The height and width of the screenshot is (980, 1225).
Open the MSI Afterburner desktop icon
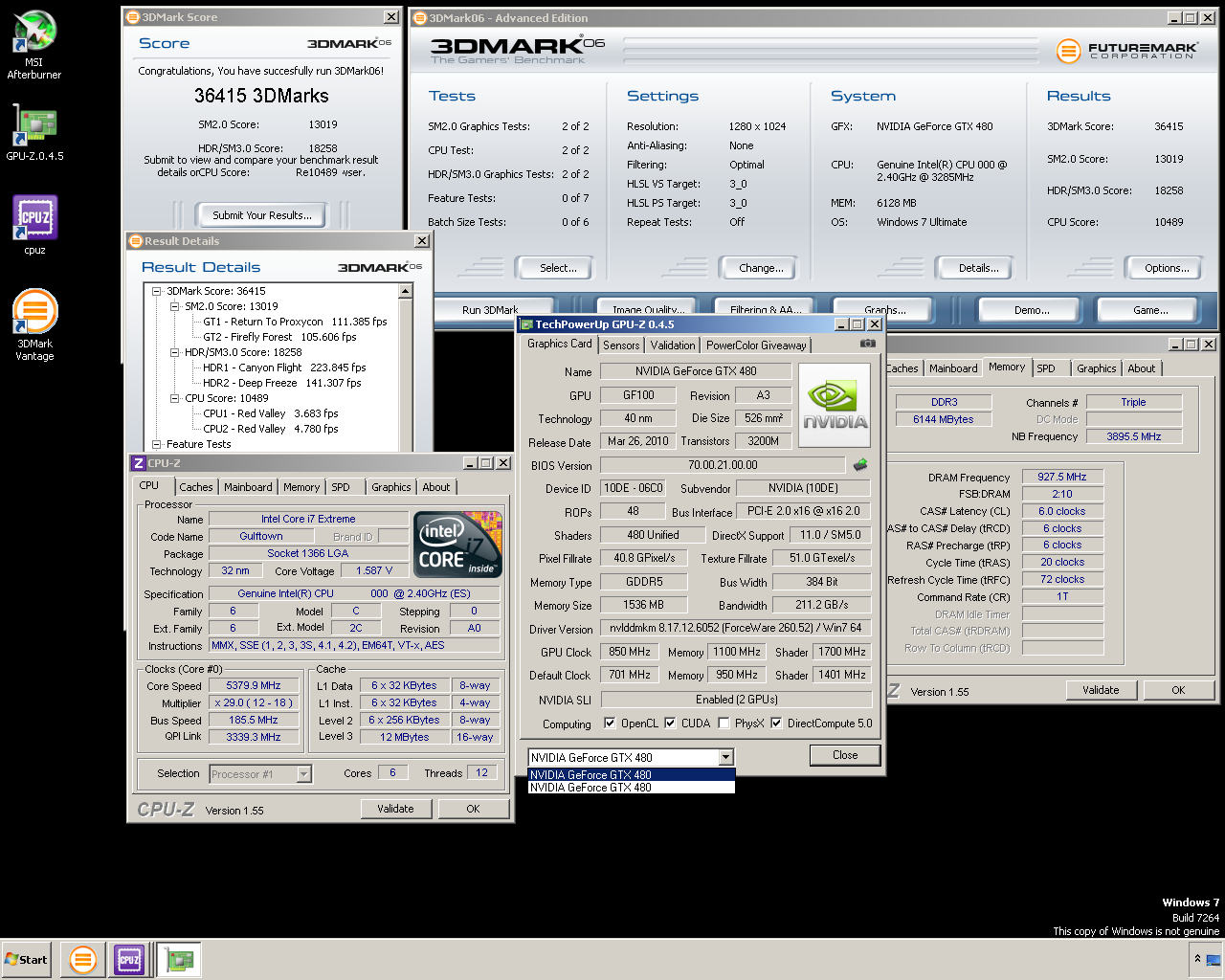34,45
